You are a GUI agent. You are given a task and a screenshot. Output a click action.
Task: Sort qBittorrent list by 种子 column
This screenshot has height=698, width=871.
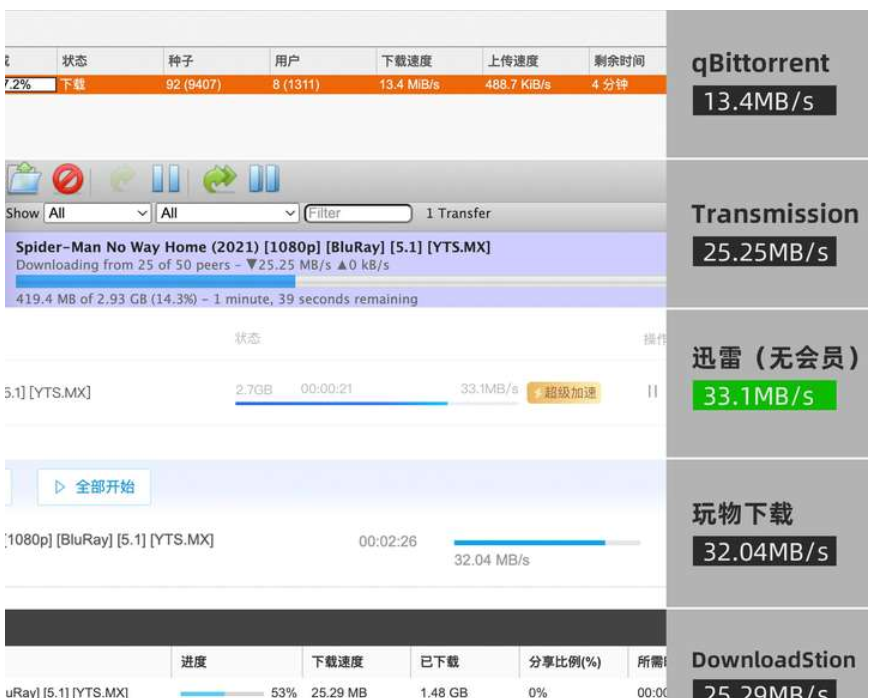(x=216, y=61)
